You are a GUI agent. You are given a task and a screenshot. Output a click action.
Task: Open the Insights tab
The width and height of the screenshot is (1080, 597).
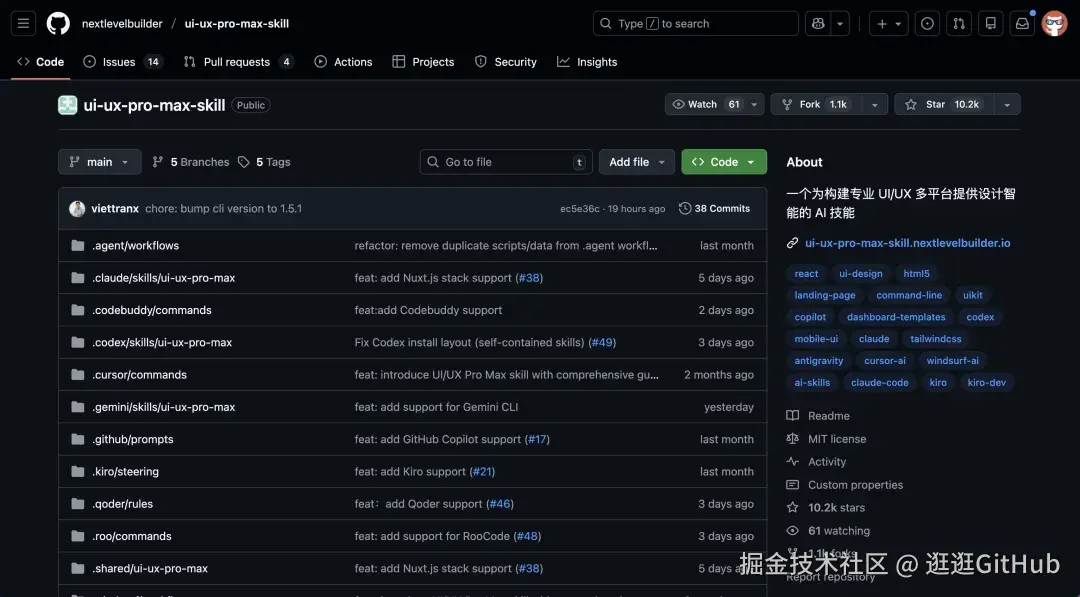[x=587, y=62]
